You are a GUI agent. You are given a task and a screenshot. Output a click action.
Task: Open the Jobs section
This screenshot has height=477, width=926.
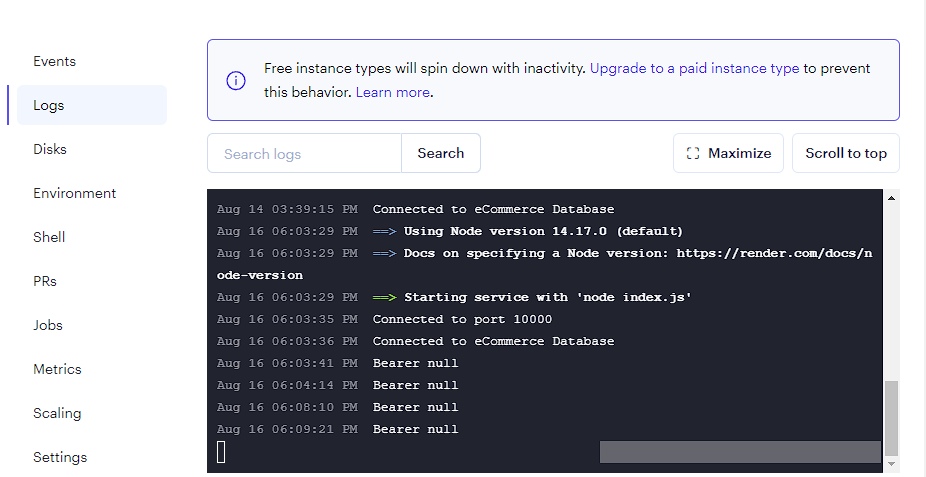pyautogui.click(x=48, y=325)
